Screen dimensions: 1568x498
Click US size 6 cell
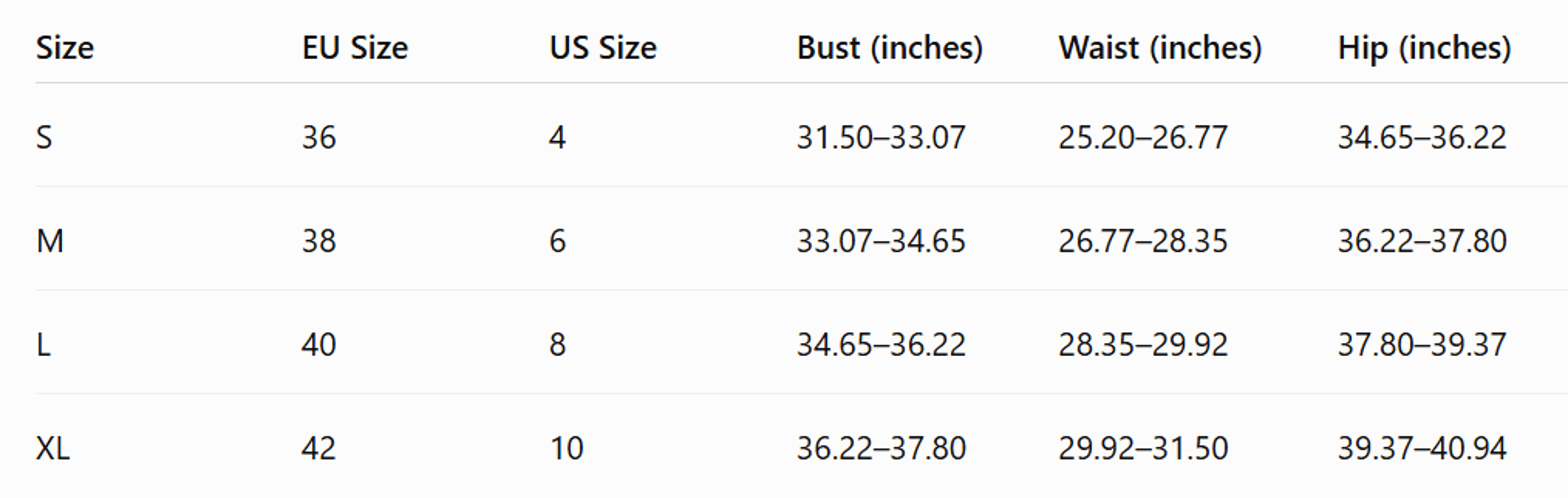click(557, 241)
